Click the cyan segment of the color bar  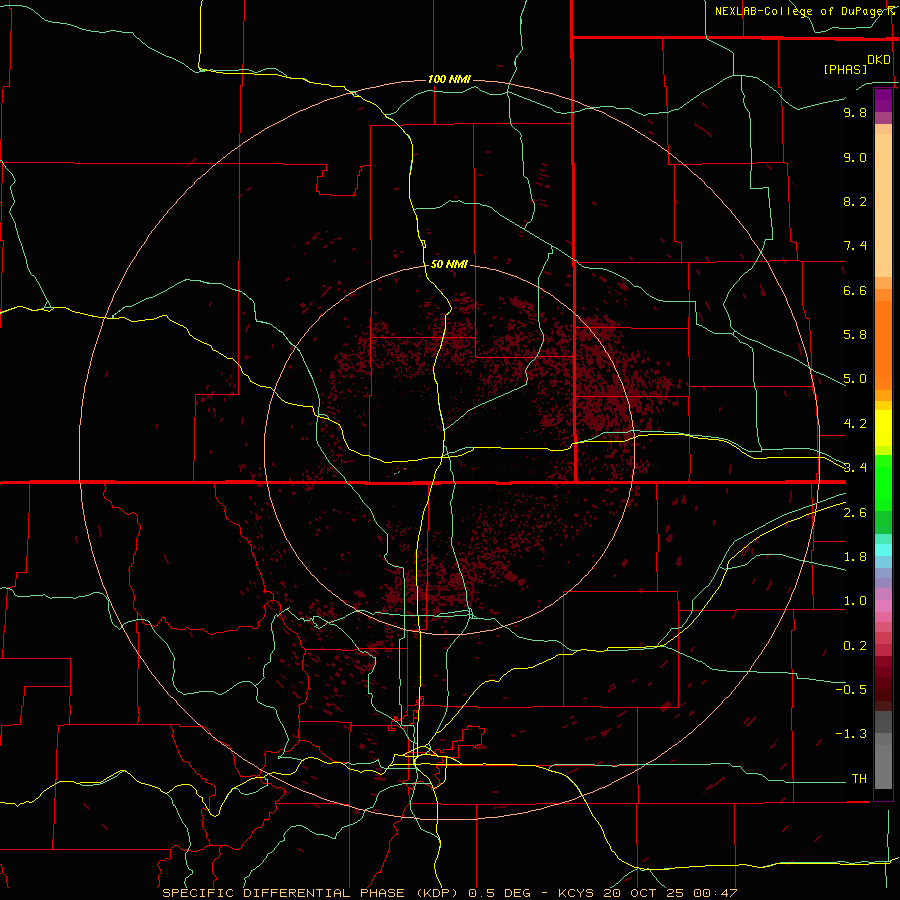[883, 550]
